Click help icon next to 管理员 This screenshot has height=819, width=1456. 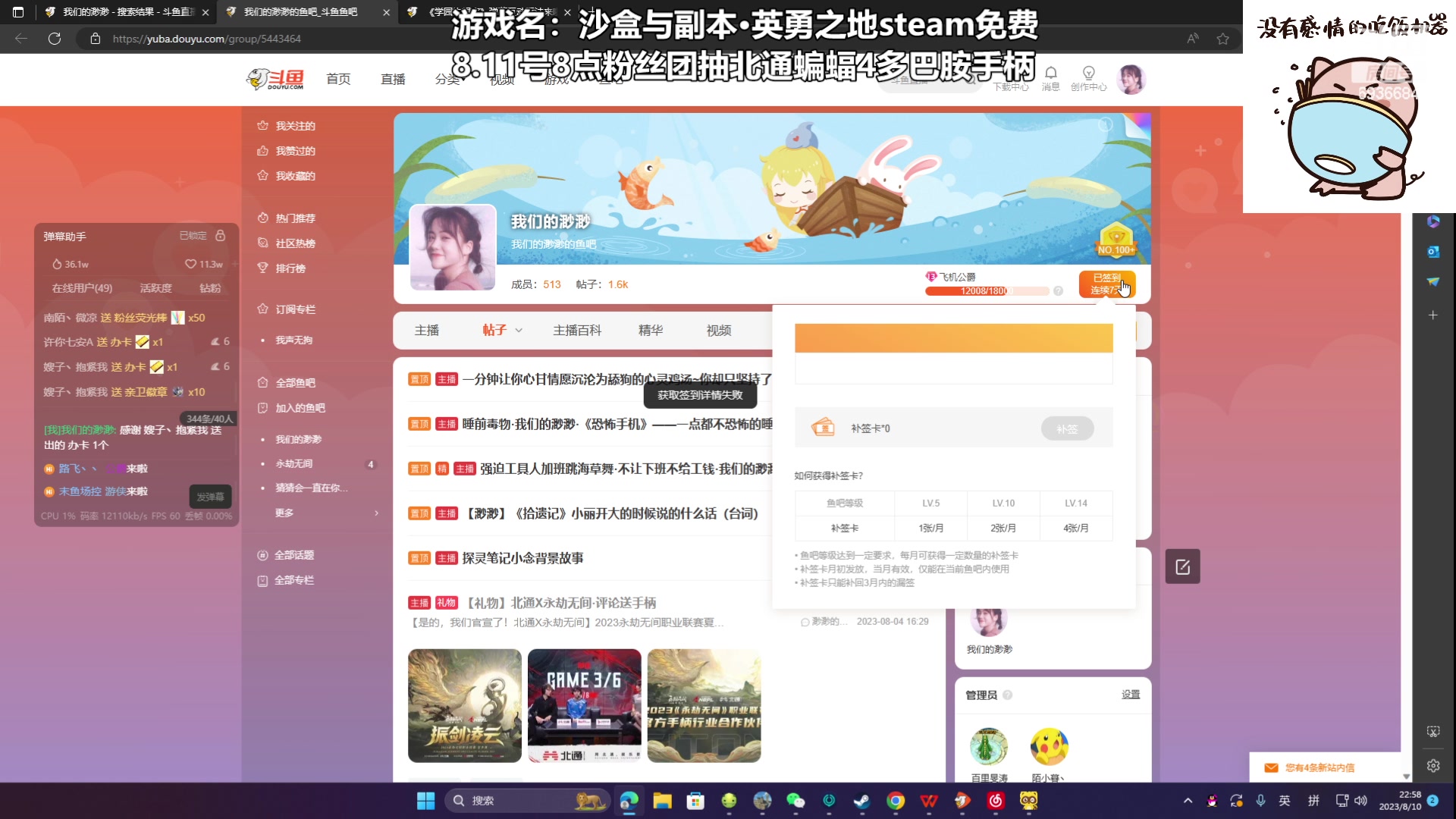pos(1007,695)
